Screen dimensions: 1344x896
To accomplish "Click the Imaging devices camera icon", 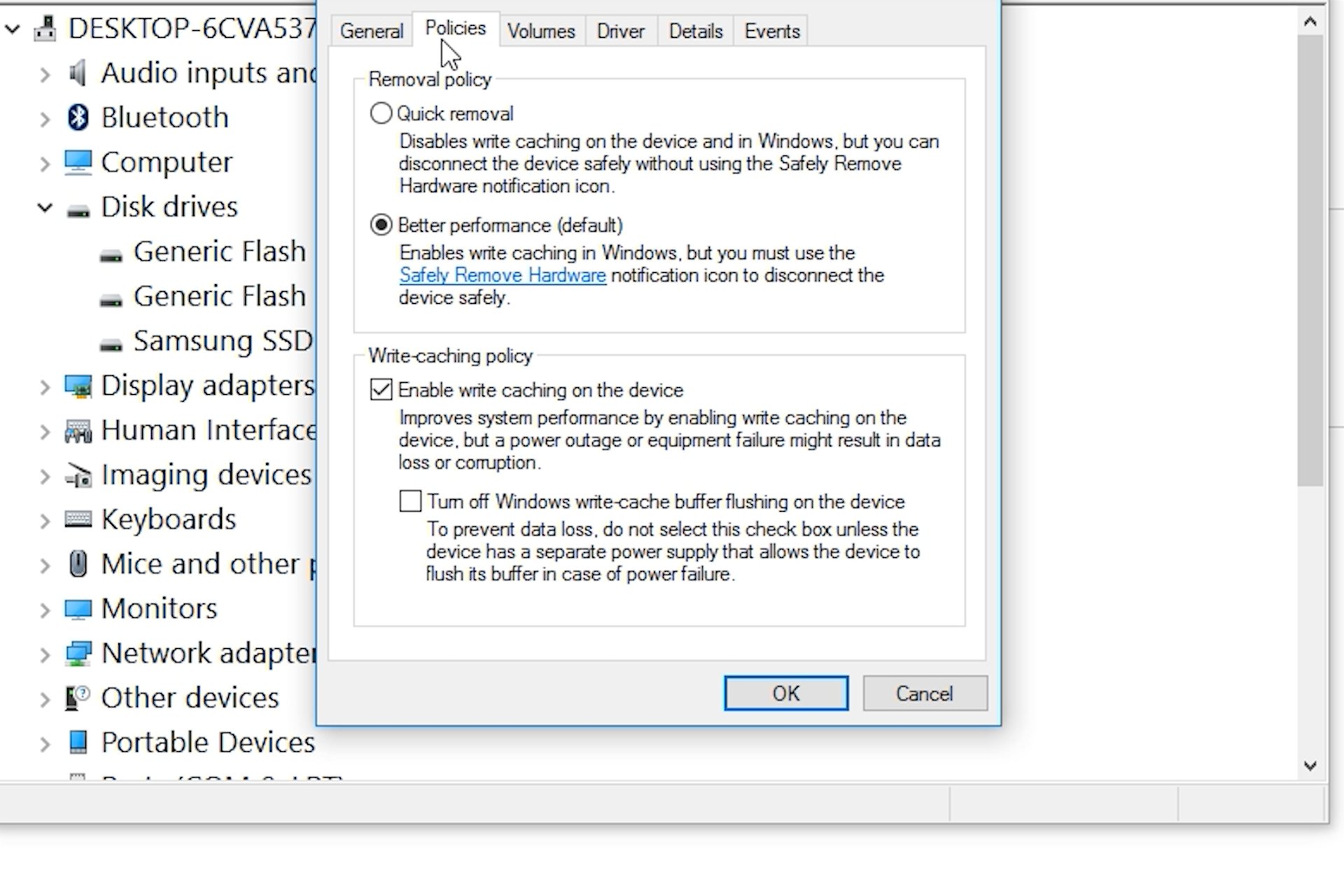I will pos(78,475).
